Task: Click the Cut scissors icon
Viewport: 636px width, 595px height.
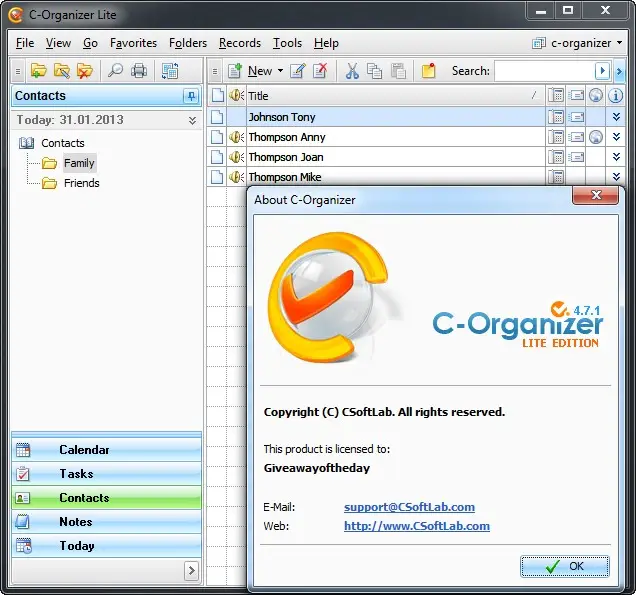Action: coord(352,71)
